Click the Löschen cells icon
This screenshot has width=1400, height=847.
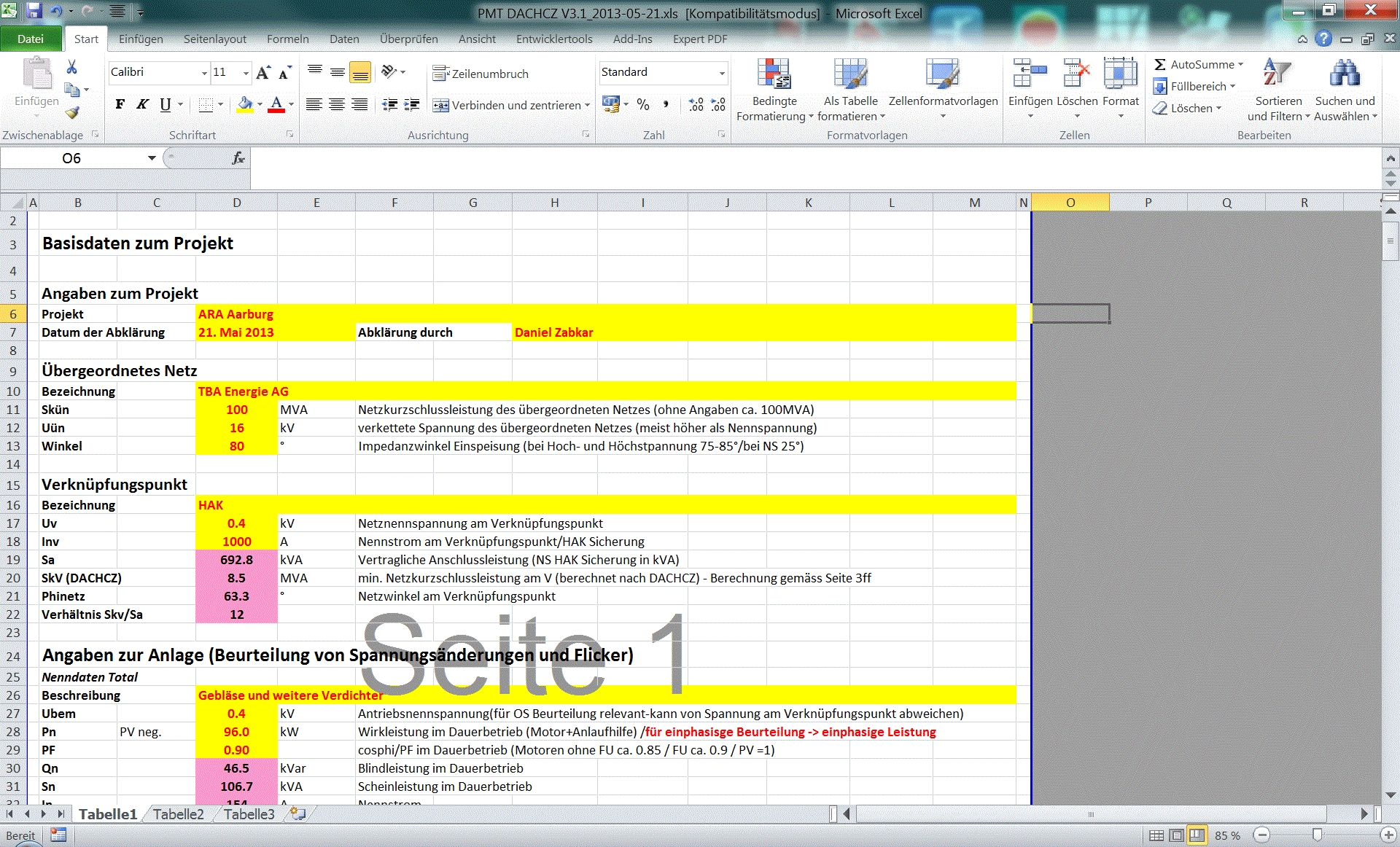pyautogui.click(x=1077, y=74)
